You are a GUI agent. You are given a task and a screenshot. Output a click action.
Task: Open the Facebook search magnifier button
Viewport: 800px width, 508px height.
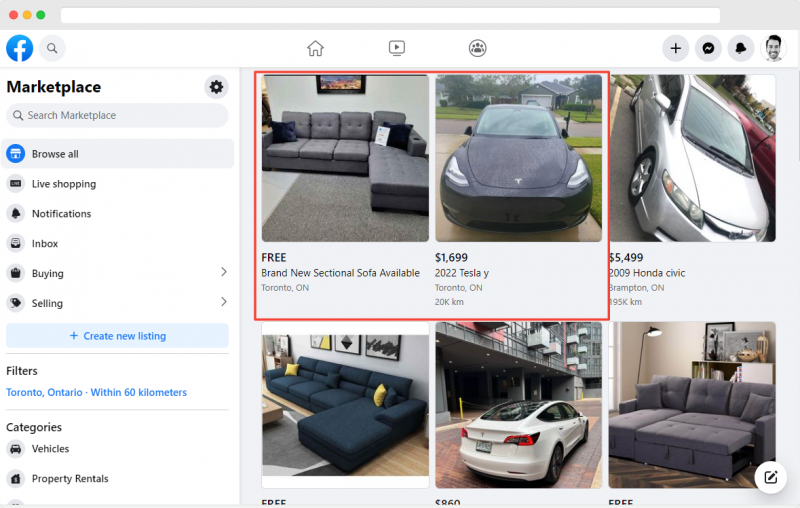52,48
